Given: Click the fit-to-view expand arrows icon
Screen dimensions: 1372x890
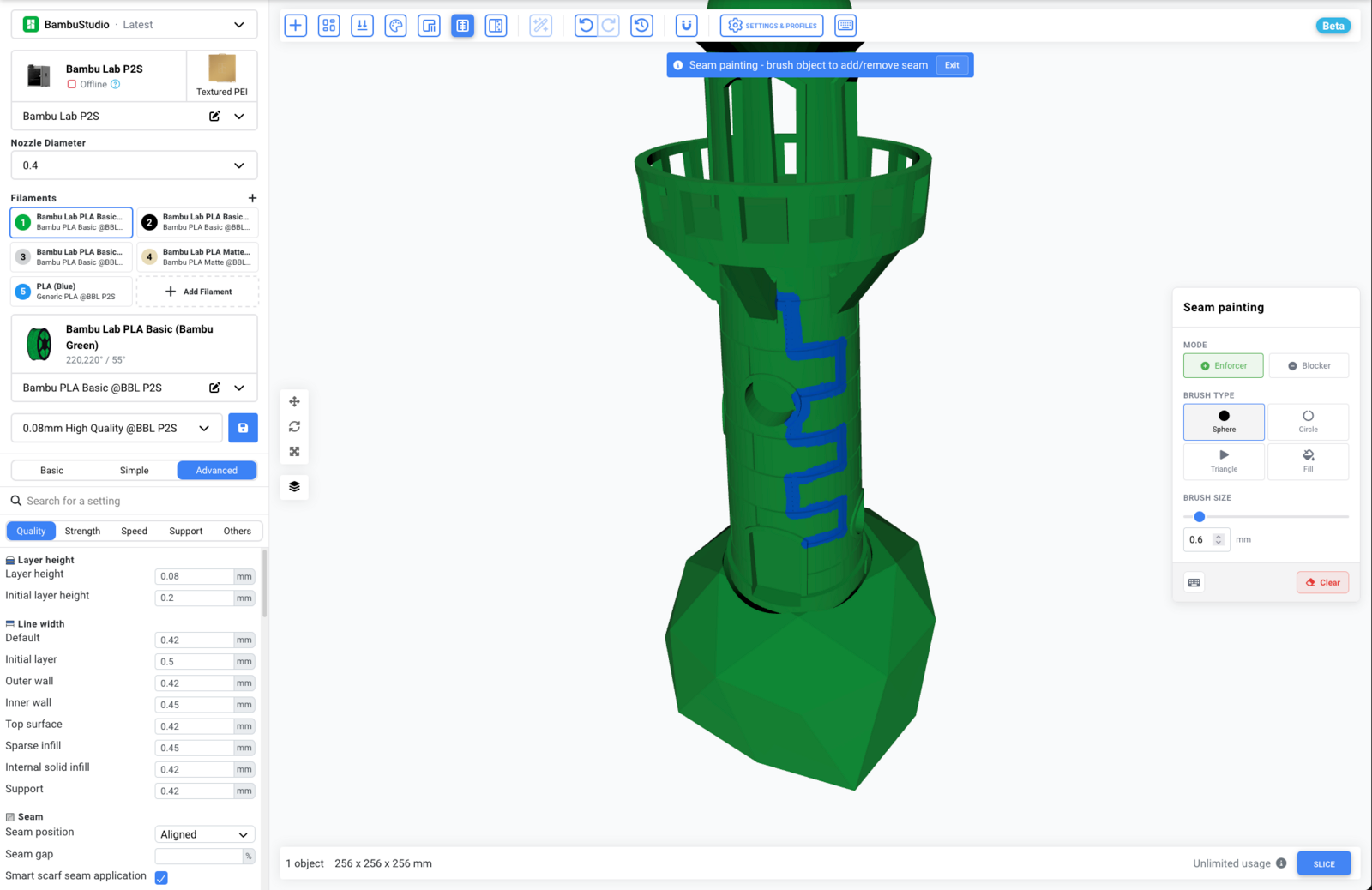Looking at the screenshot, I should point(295,451).
